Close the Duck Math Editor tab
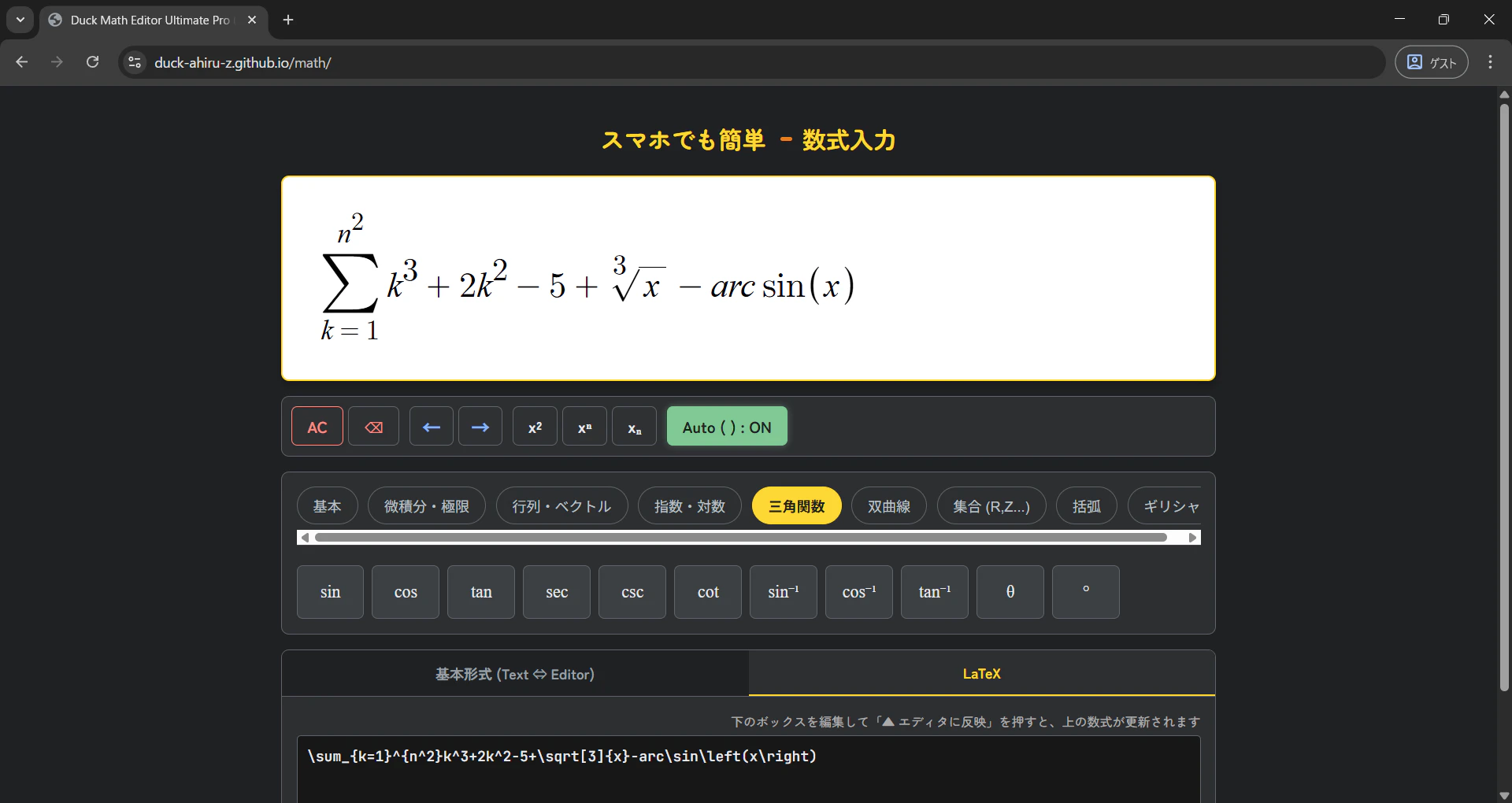The width and height of the screenshot is (1512, 803). click(x=252, y=20)
